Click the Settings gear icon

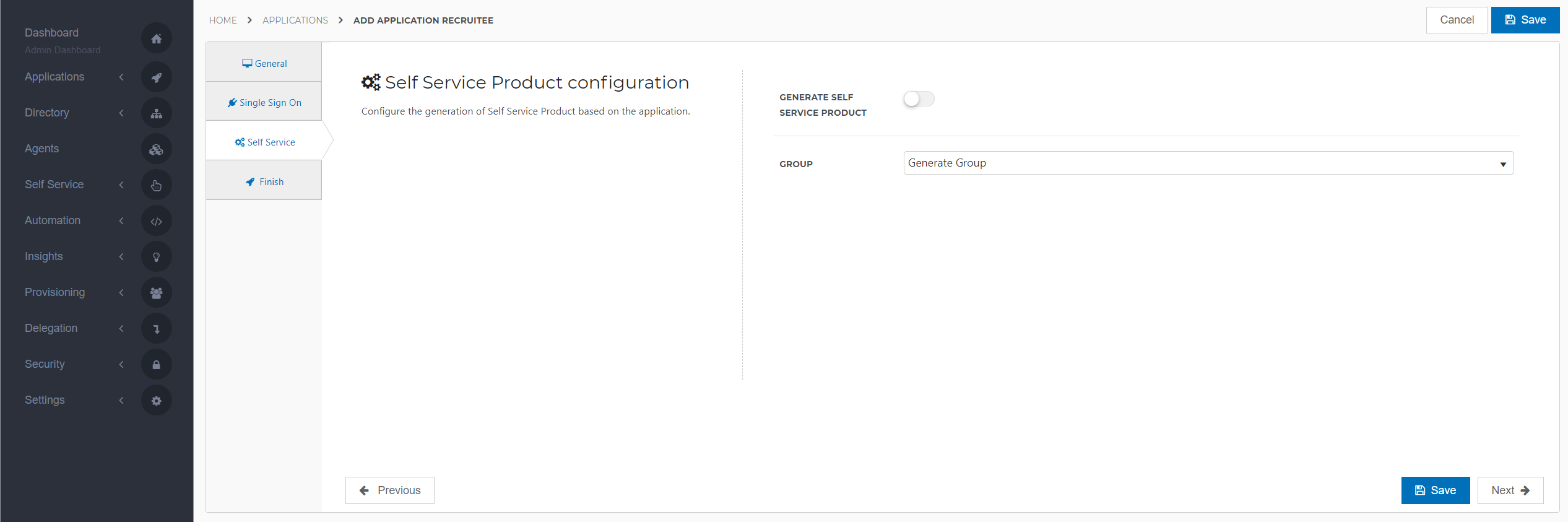point(156,401)
